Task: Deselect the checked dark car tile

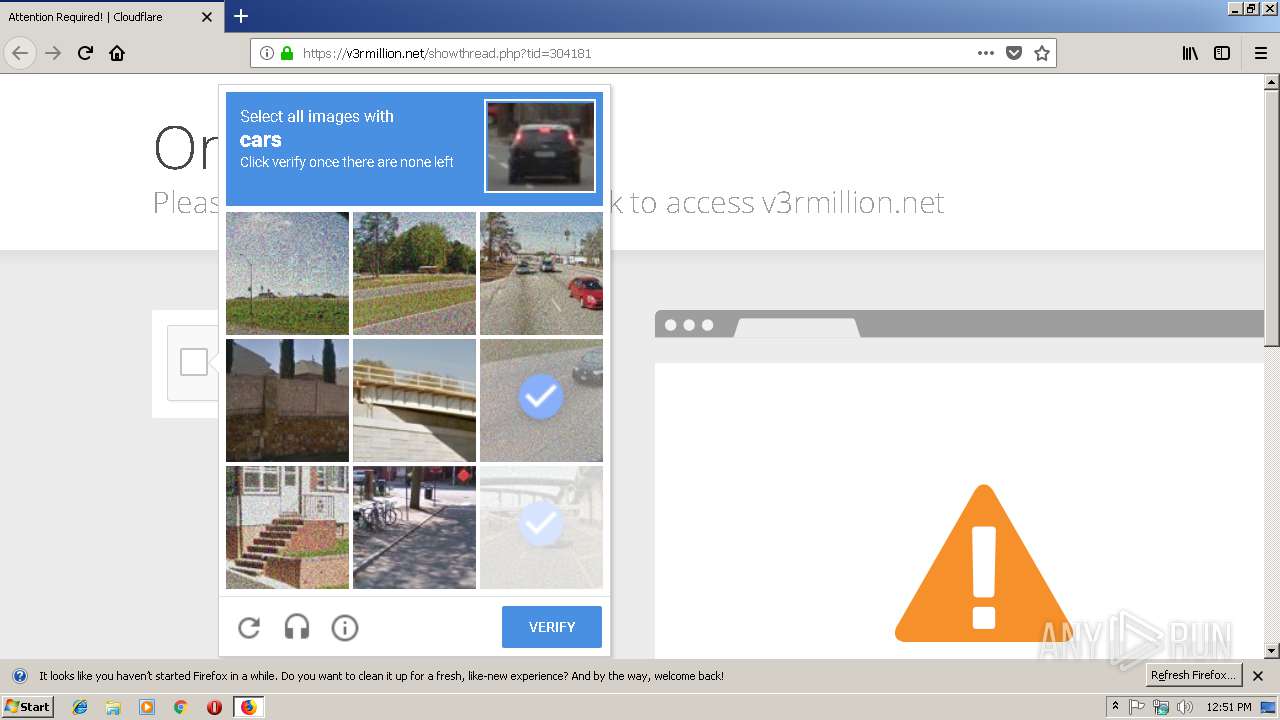Action: [541, 400]
